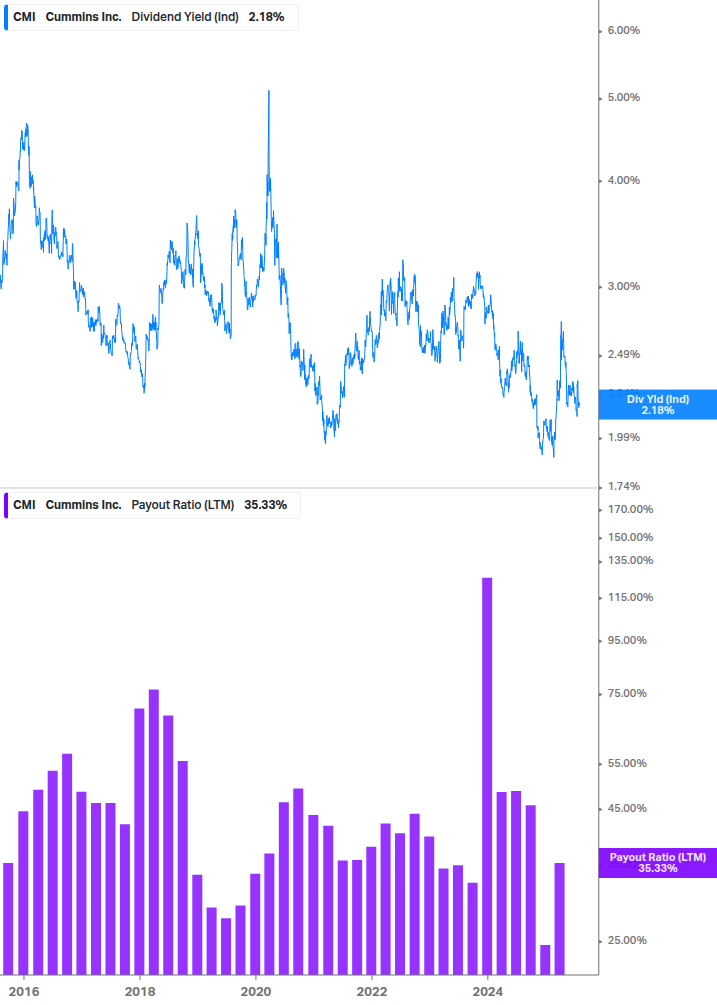Click the 2020 x-axis label

256,992
